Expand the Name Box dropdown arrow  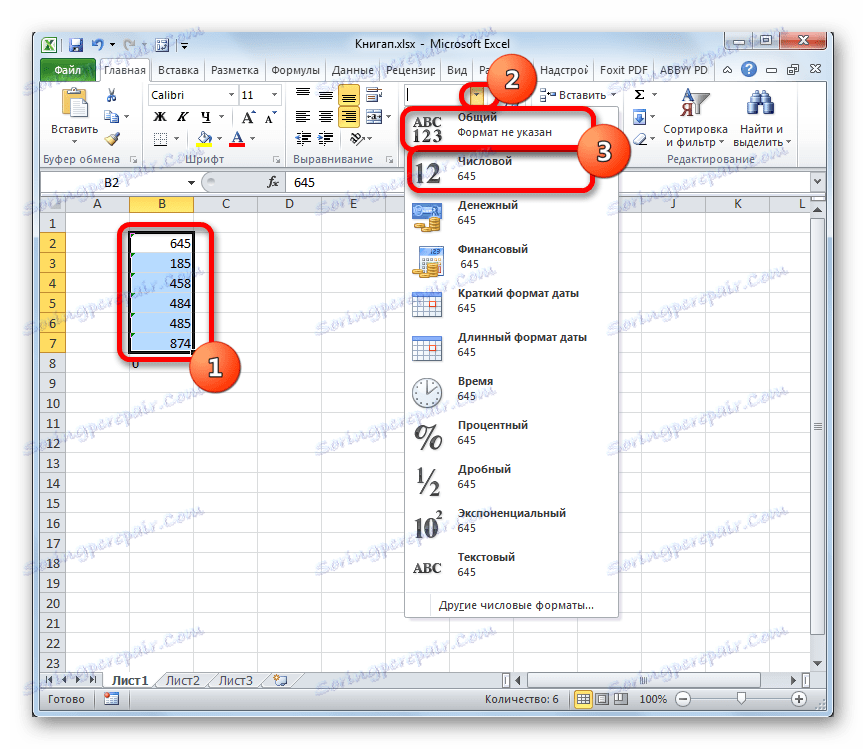(x=191, y=183)
